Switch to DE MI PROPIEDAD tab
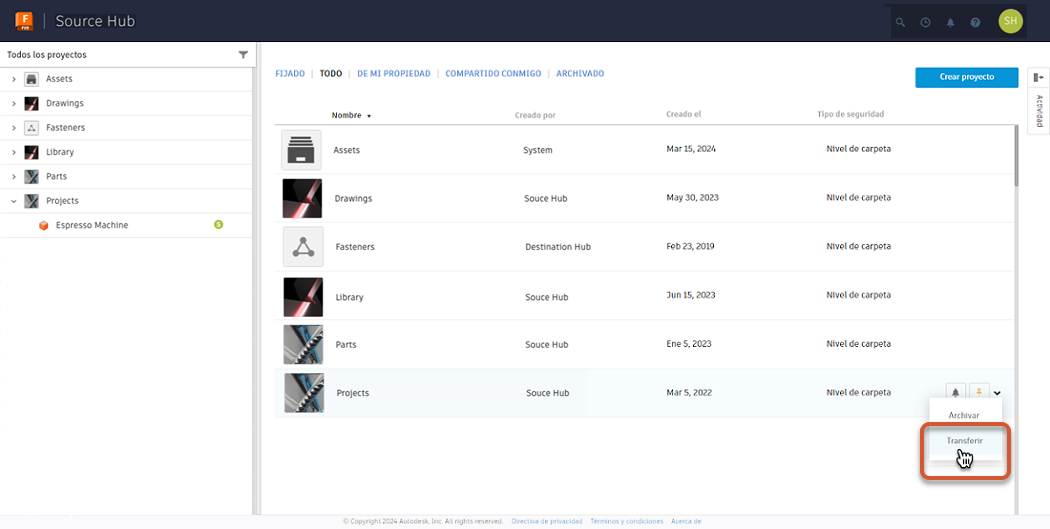 click(394, 74)
